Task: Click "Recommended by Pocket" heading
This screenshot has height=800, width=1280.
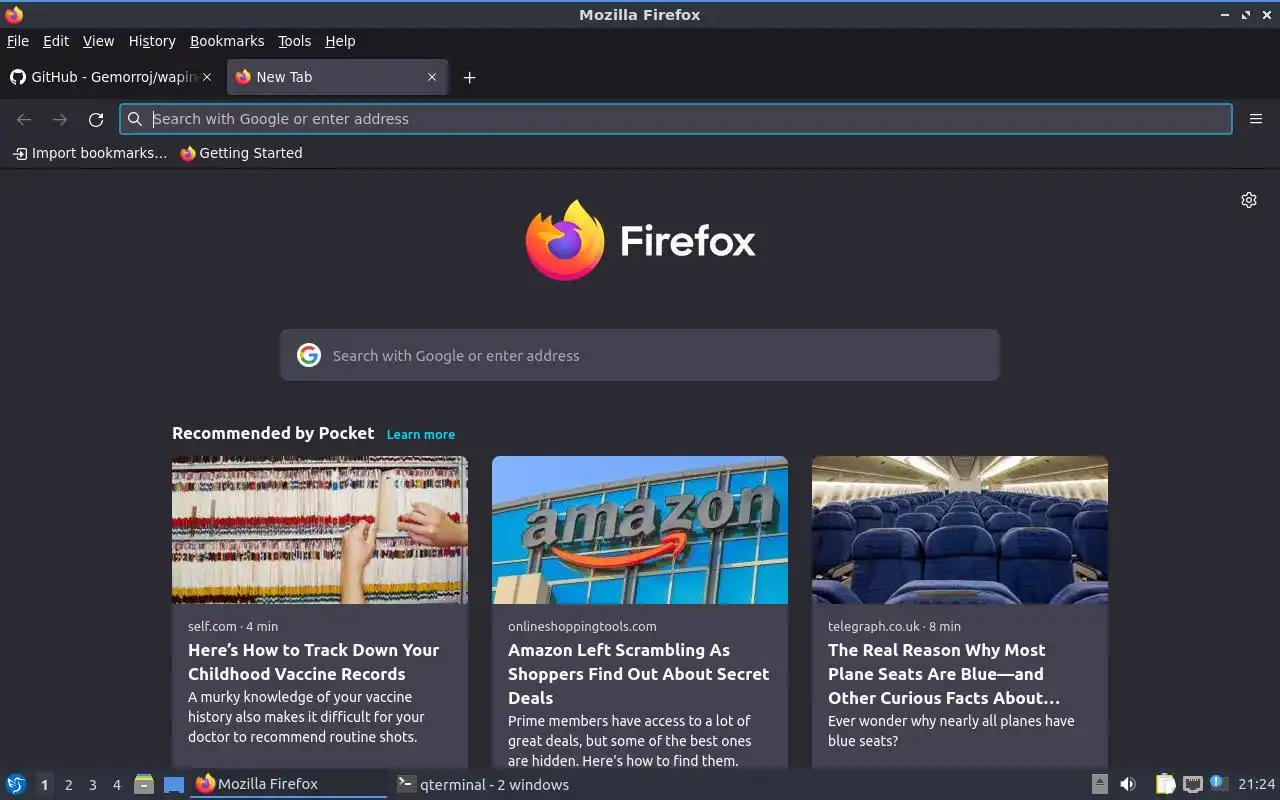Action: (x=273, y=433)
